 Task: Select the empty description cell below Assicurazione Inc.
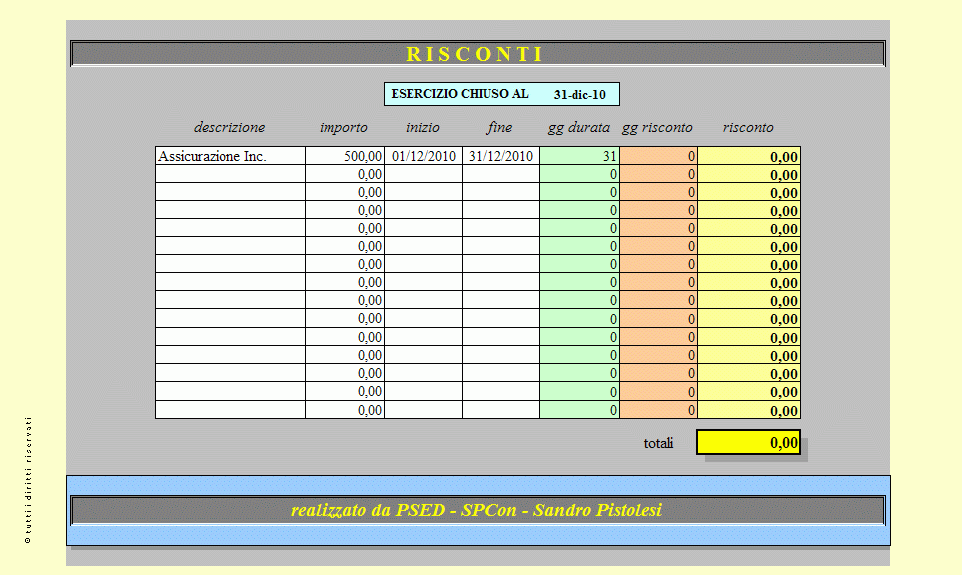point(230,174)
